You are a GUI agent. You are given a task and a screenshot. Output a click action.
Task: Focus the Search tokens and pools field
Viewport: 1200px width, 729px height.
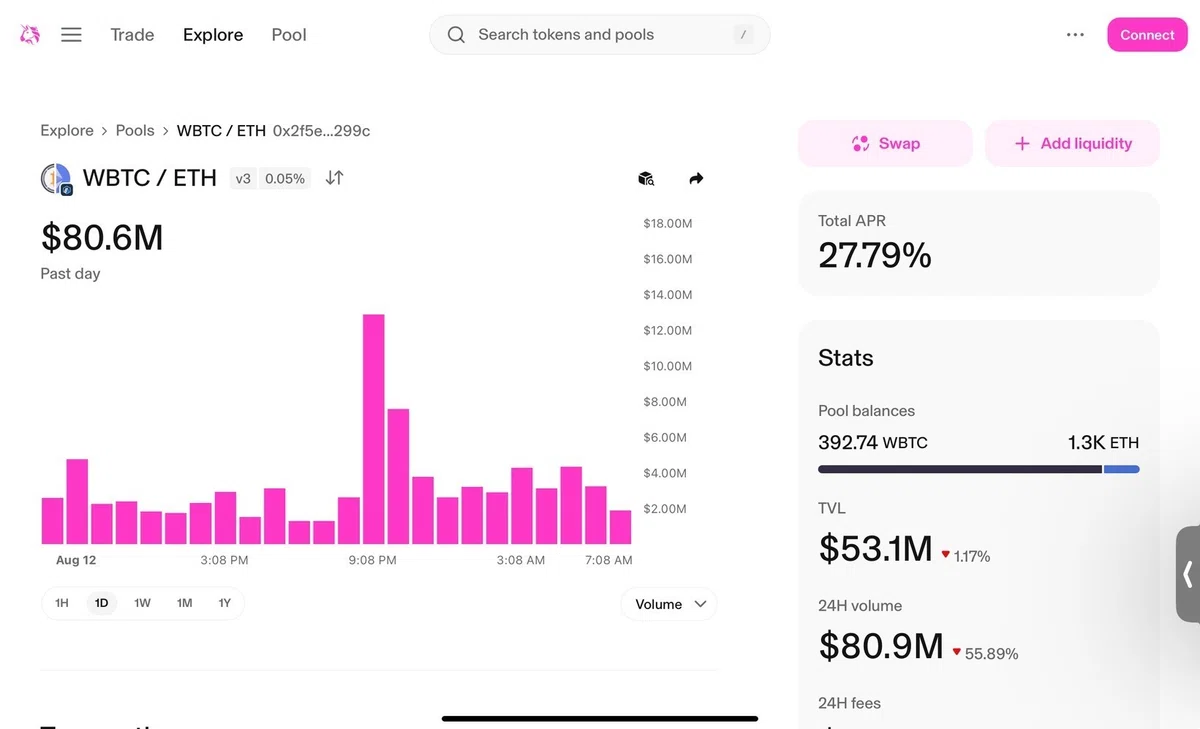(600, 35)
